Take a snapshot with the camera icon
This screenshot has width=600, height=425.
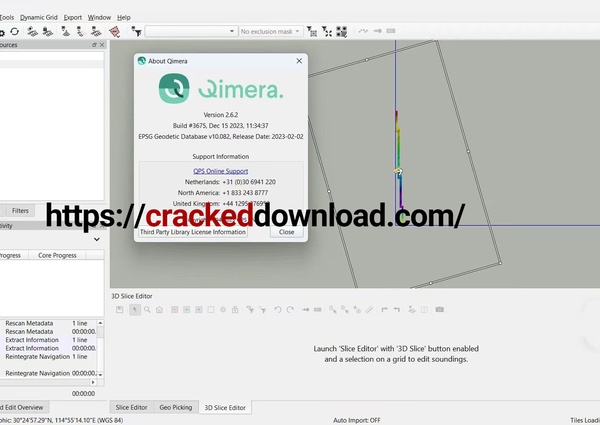pyautogui.click(x=439, y=309)
